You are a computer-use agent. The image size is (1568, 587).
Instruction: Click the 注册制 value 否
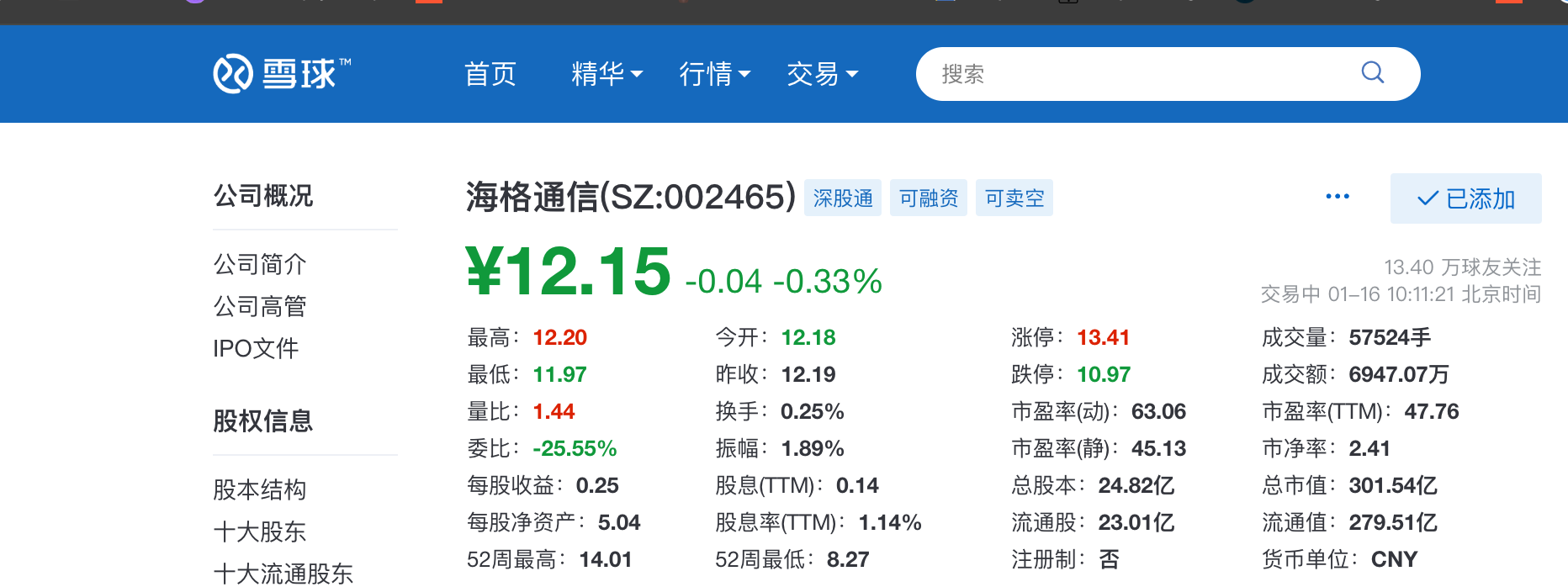pyautogui.click(x=1110, y=559)
